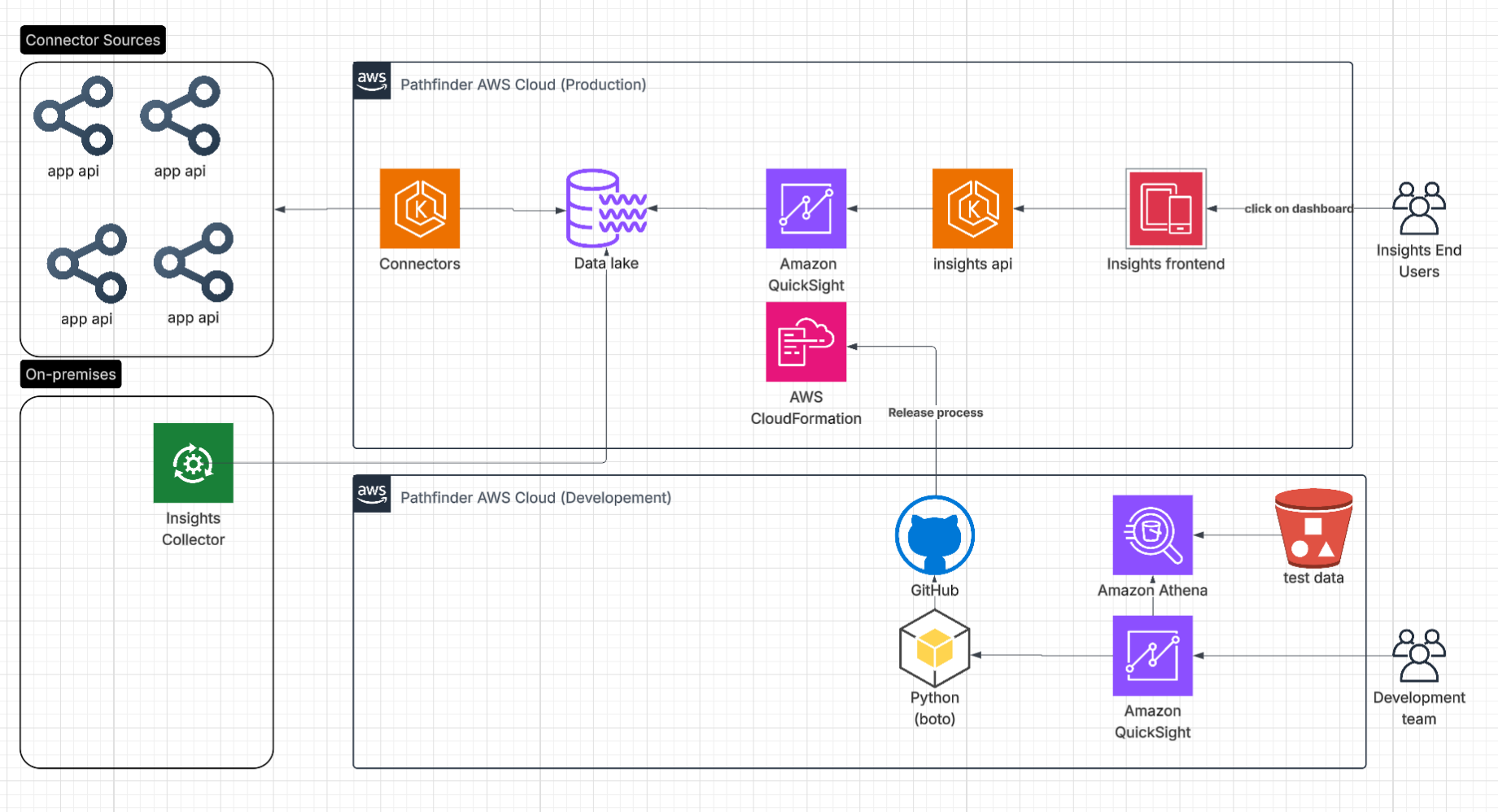
Task: Click the orange insights api icon
Action: point(972,208)
